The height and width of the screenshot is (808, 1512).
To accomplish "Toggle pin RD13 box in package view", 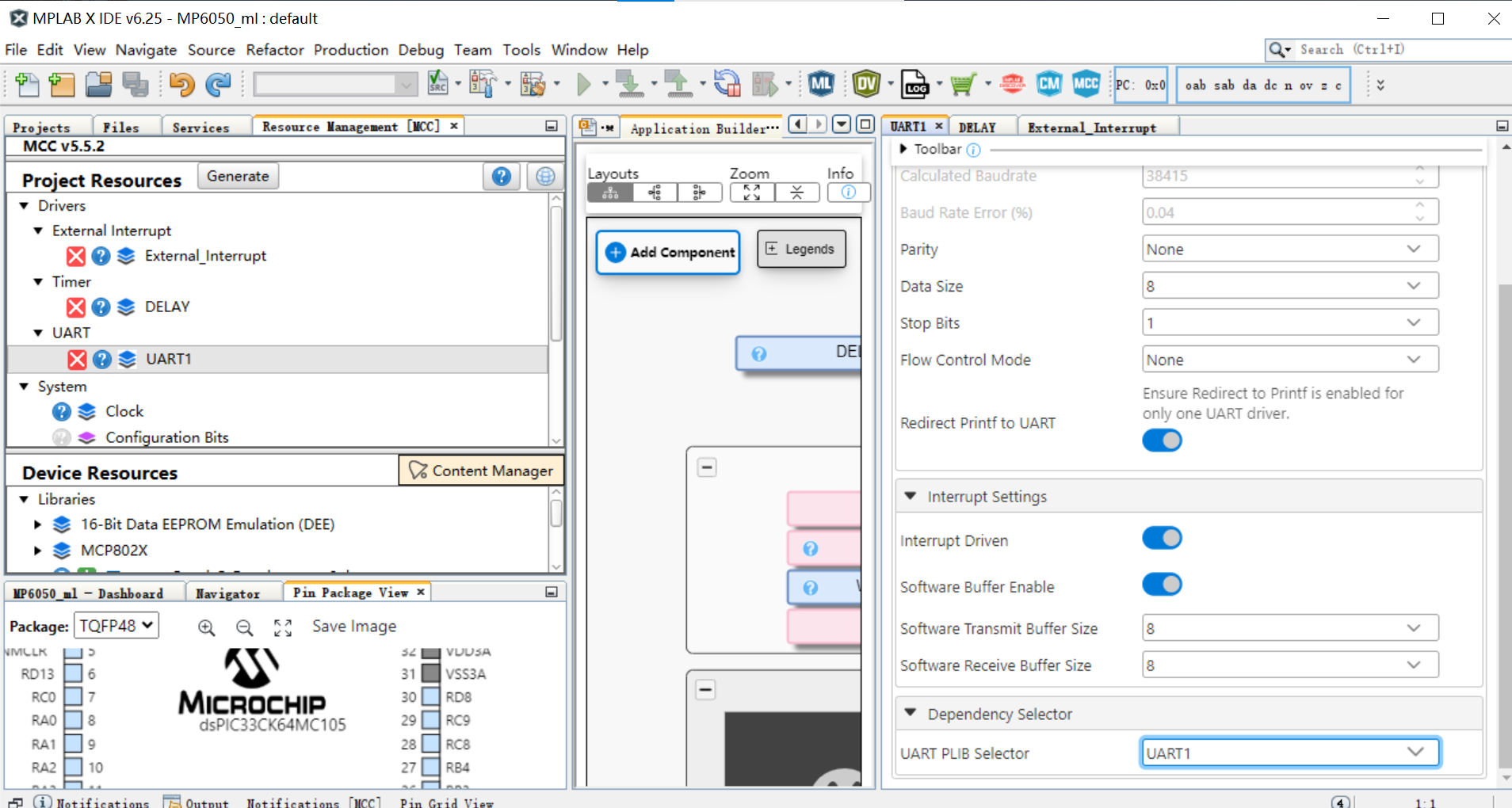I will click(x=73, y=673).
